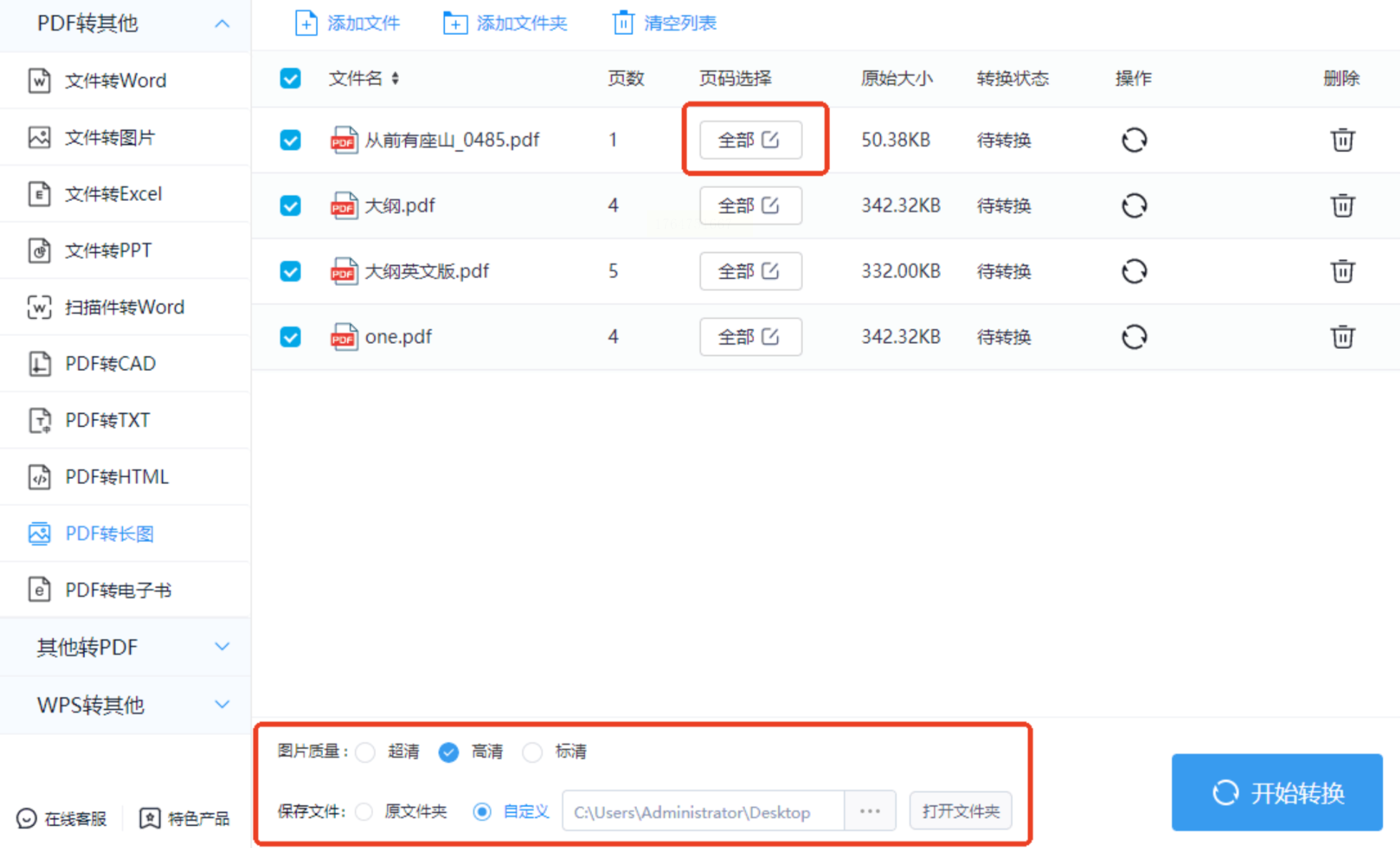Image resolution: width=1400 pixels, height=848 pixels.
Task: Uncheck the select-all checkbox in header
Action: [290, 78]
